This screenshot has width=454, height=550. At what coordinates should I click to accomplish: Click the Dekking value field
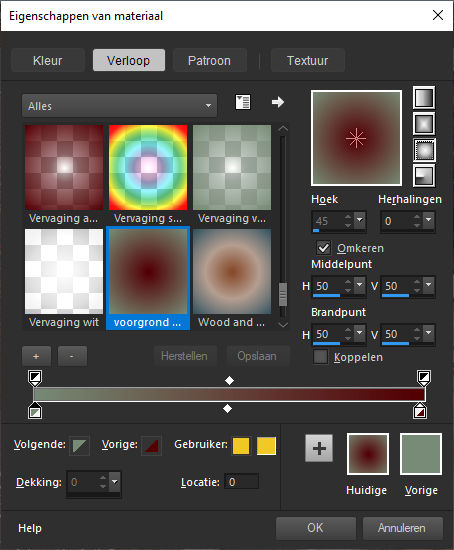tap(84, 482)
